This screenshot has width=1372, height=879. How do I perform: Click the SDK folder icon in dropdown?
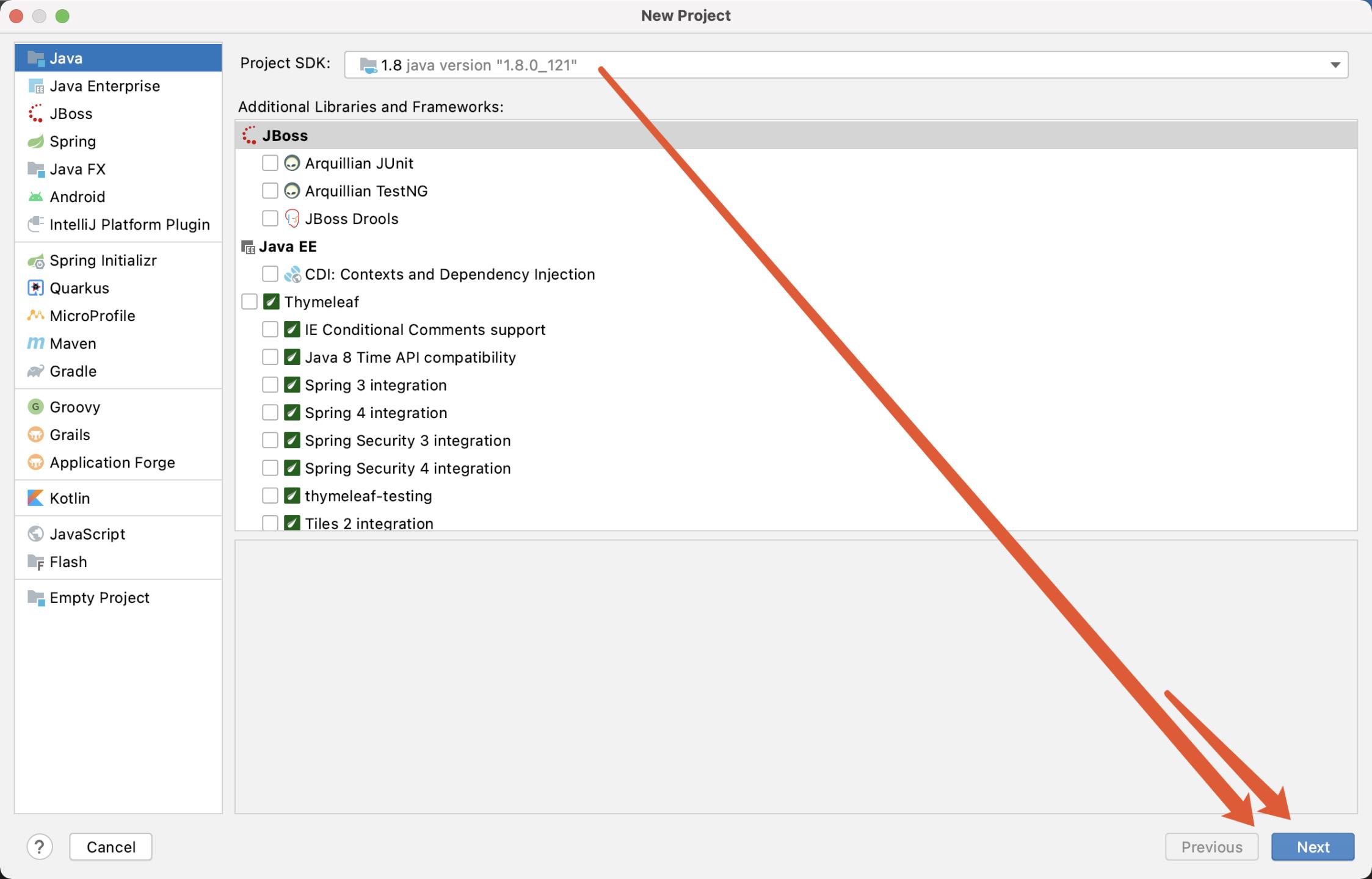pos(368,65)
